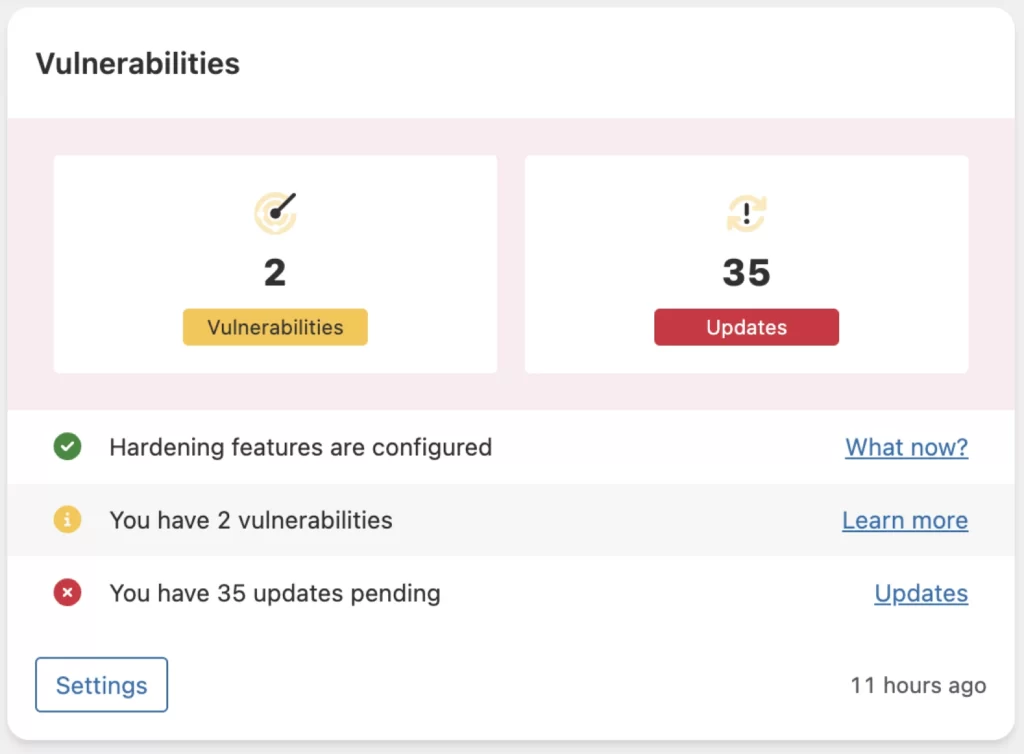Click 'You have 2 vulnerabilities' row
This screenshot has height=754, width=1024.
(250, 520)
